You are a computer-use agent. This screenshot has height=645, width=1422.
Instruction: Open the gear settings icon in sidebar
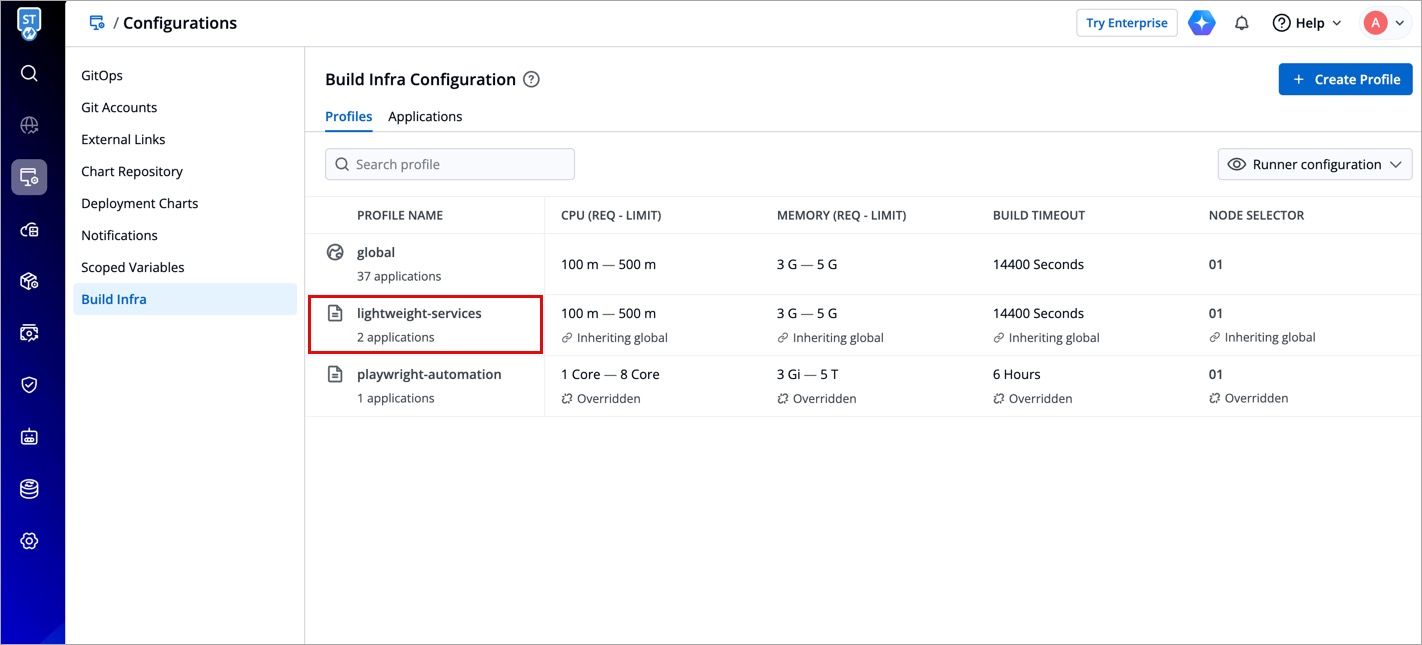29,541
